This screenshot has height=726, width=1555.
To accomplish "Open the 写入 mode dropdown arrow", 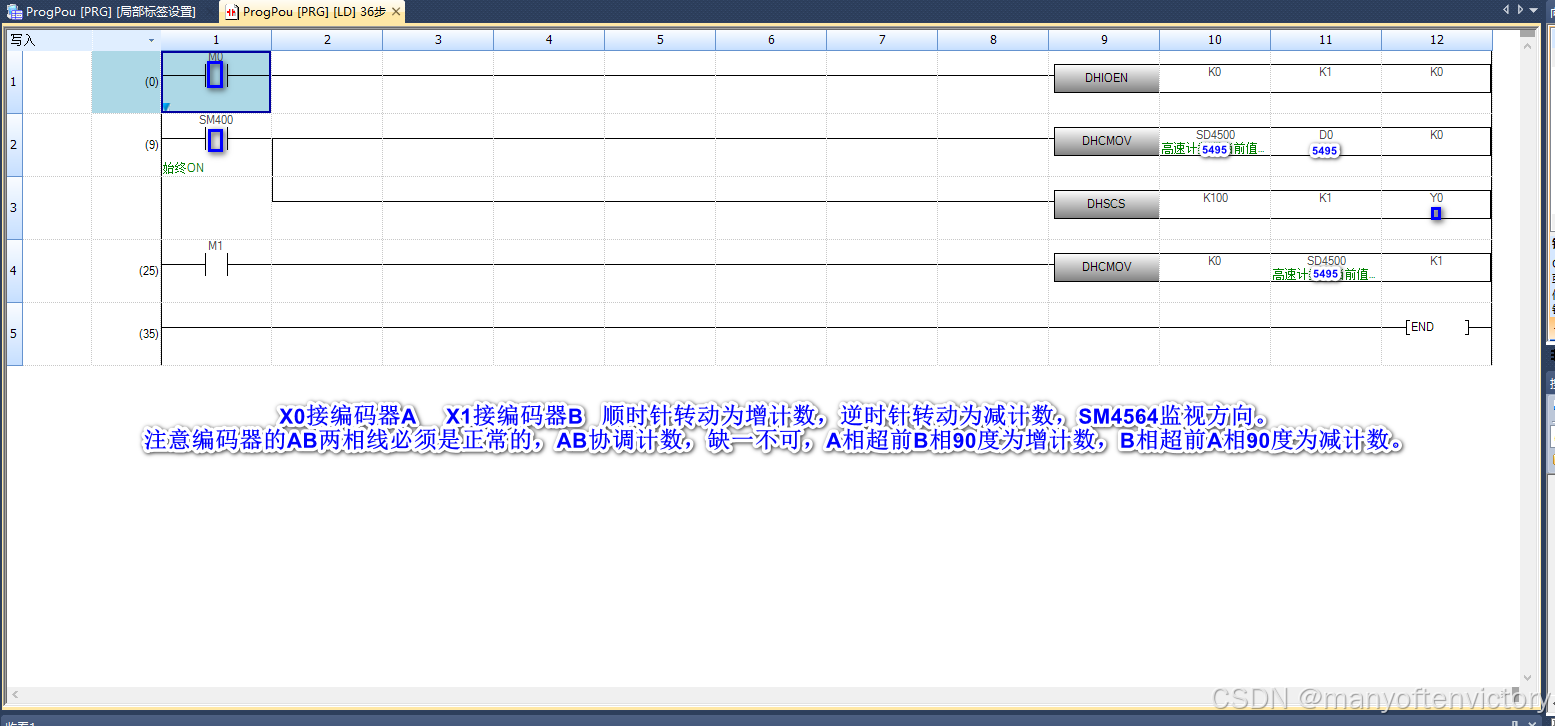I will [x=151, y=40].
